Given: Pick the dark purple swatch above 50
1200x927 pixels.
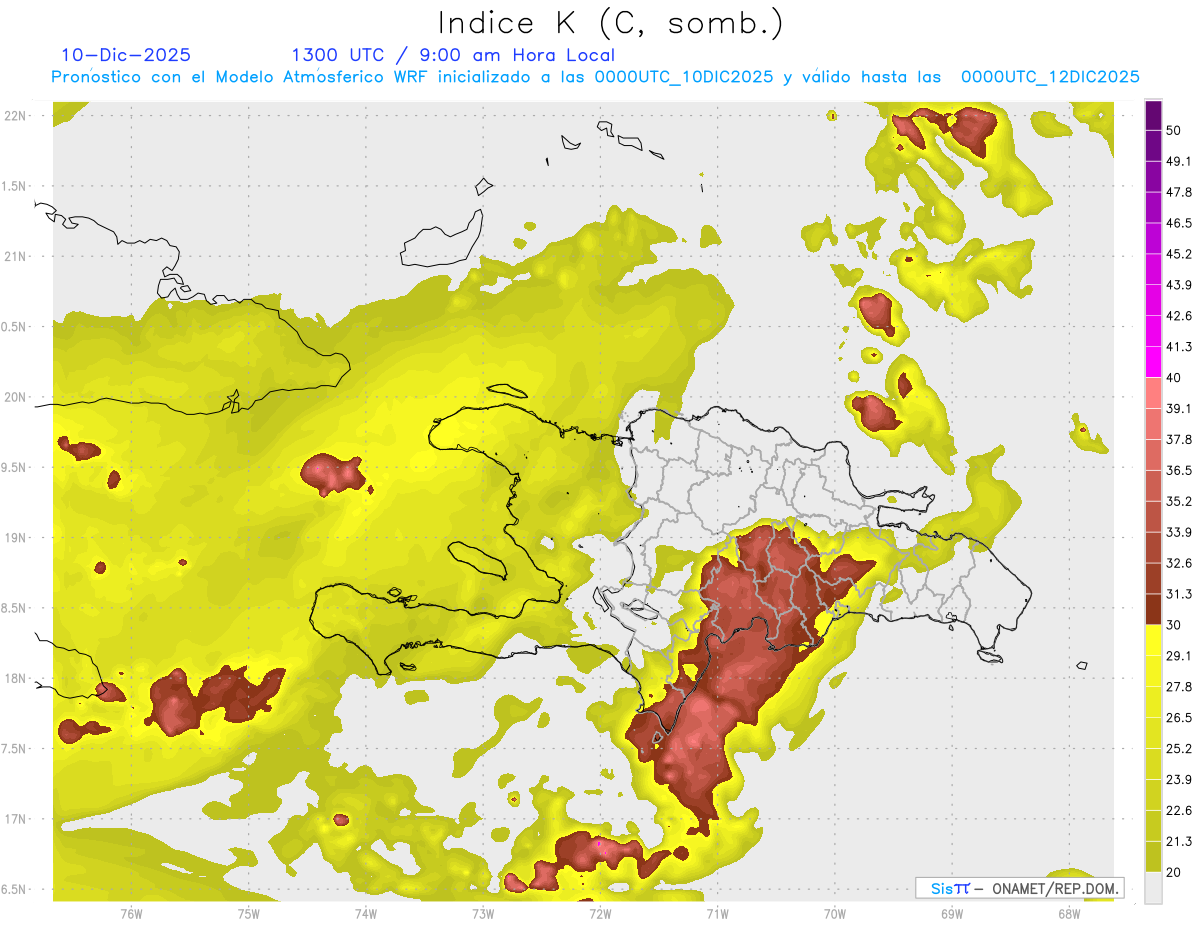Looking at the screenshot, I should (1153, 116).
